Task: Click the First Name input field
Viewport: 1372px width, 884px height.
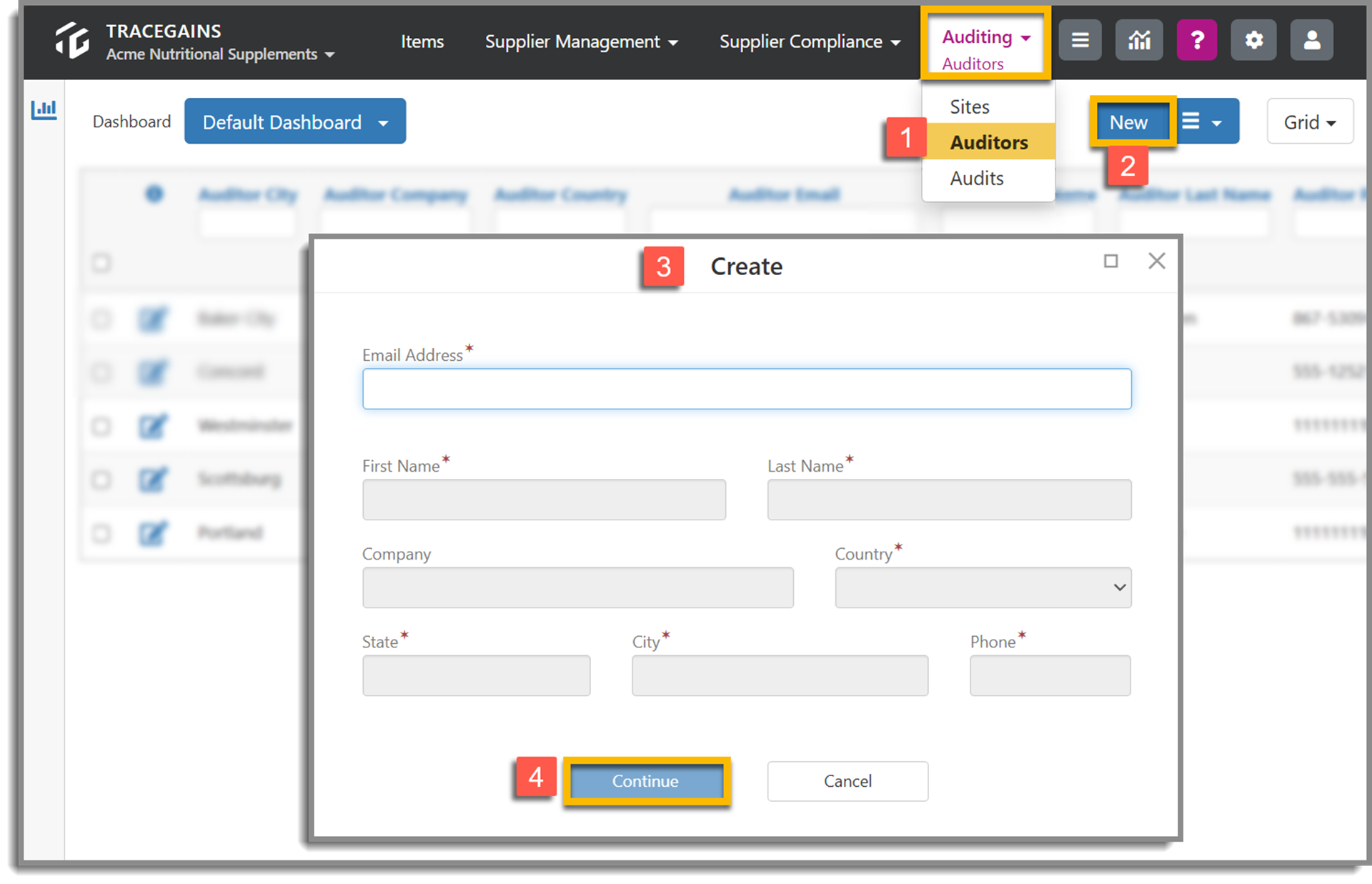Action: point(544,500)
